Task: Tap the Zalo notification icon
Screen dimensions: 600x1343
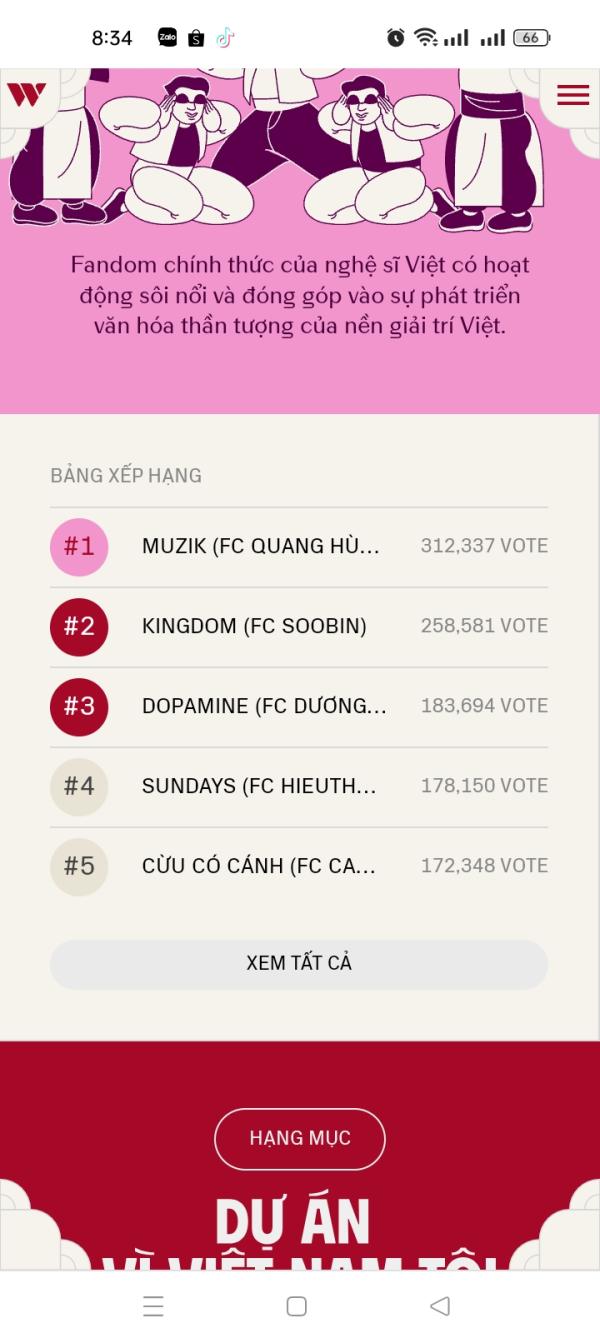Action: pos(168,38)
